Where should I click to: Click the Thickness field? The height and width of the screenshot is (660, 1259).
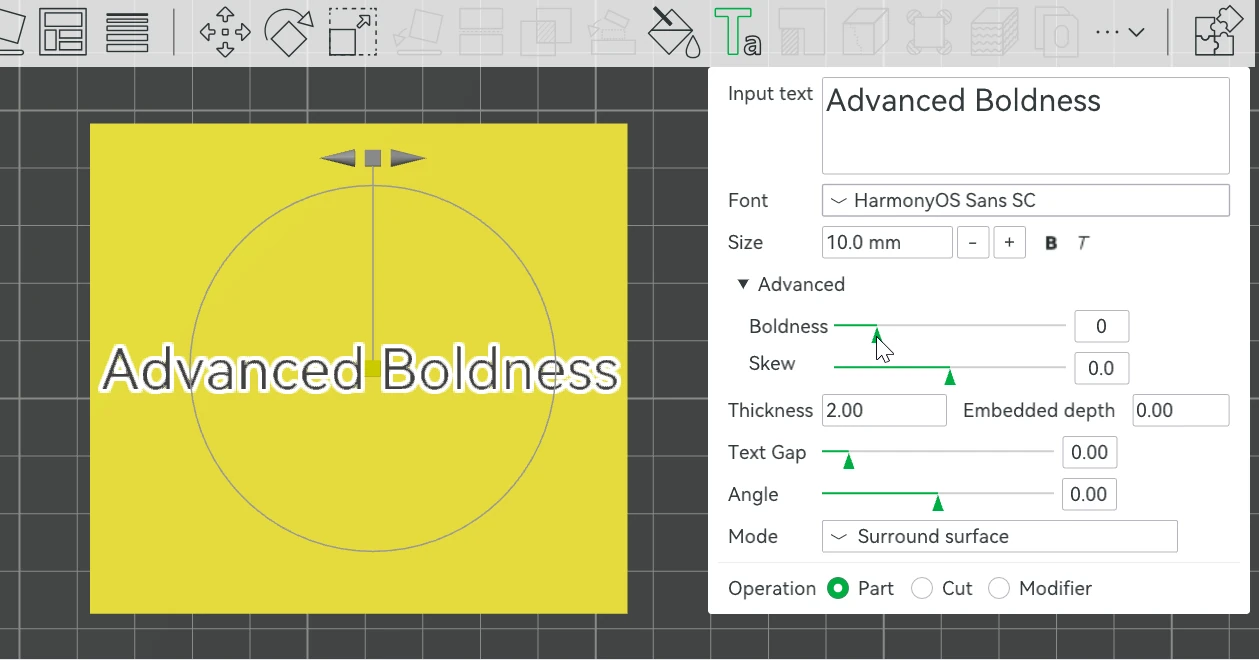(884, 410)
